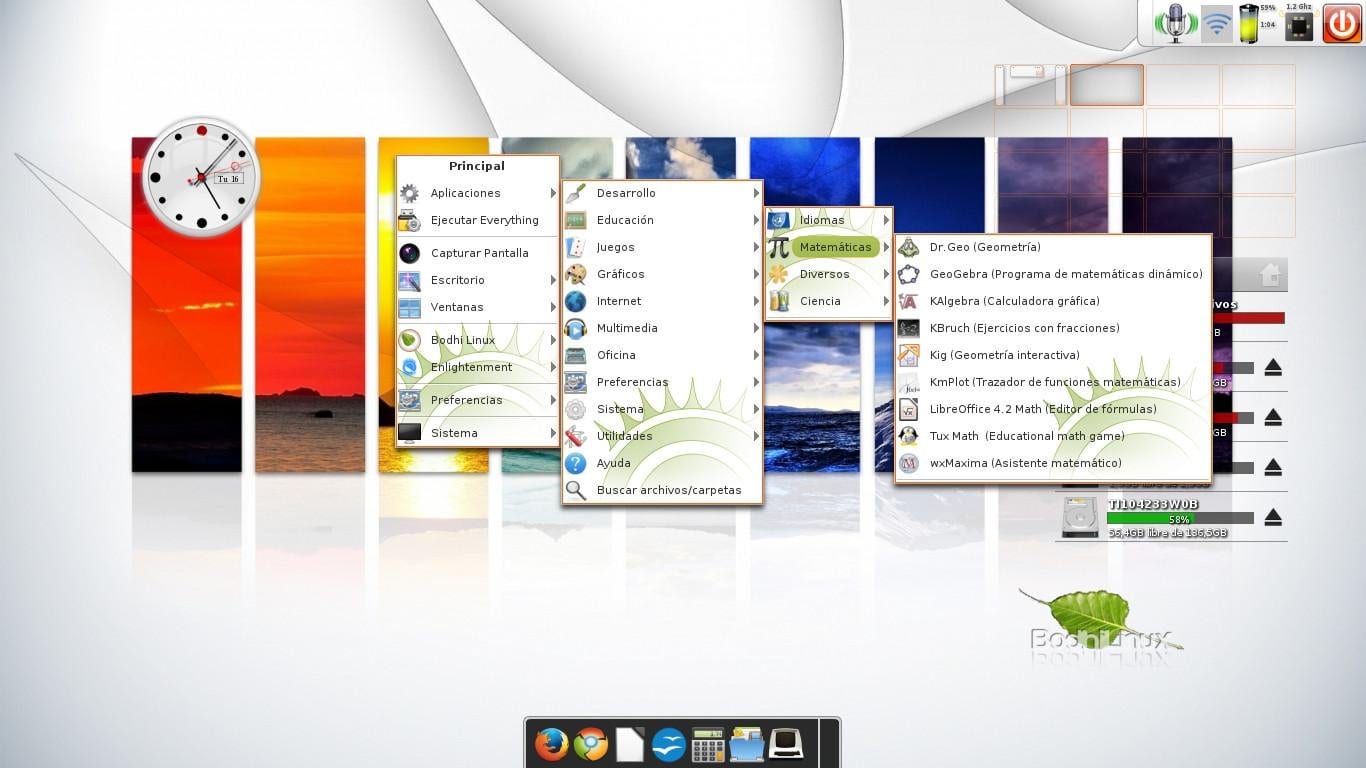1366x768 pixels.
Task: Open Firefox from the dock
Action: pos(551,744)
